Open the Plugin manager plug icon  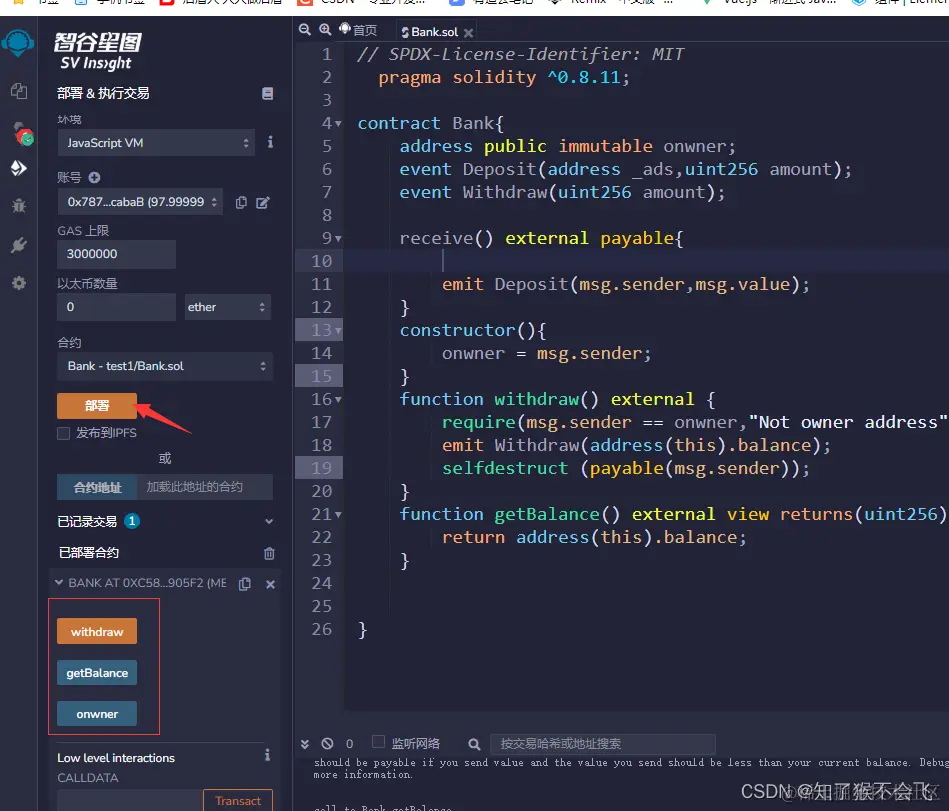click(x=19, y=245)
